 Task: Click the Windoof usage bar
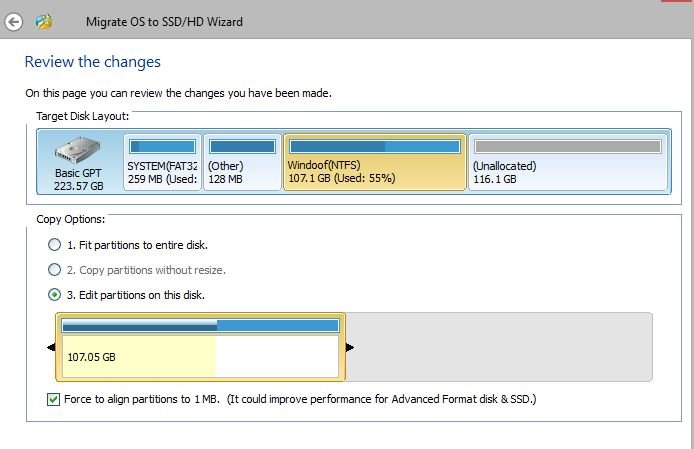click(375, 147)
